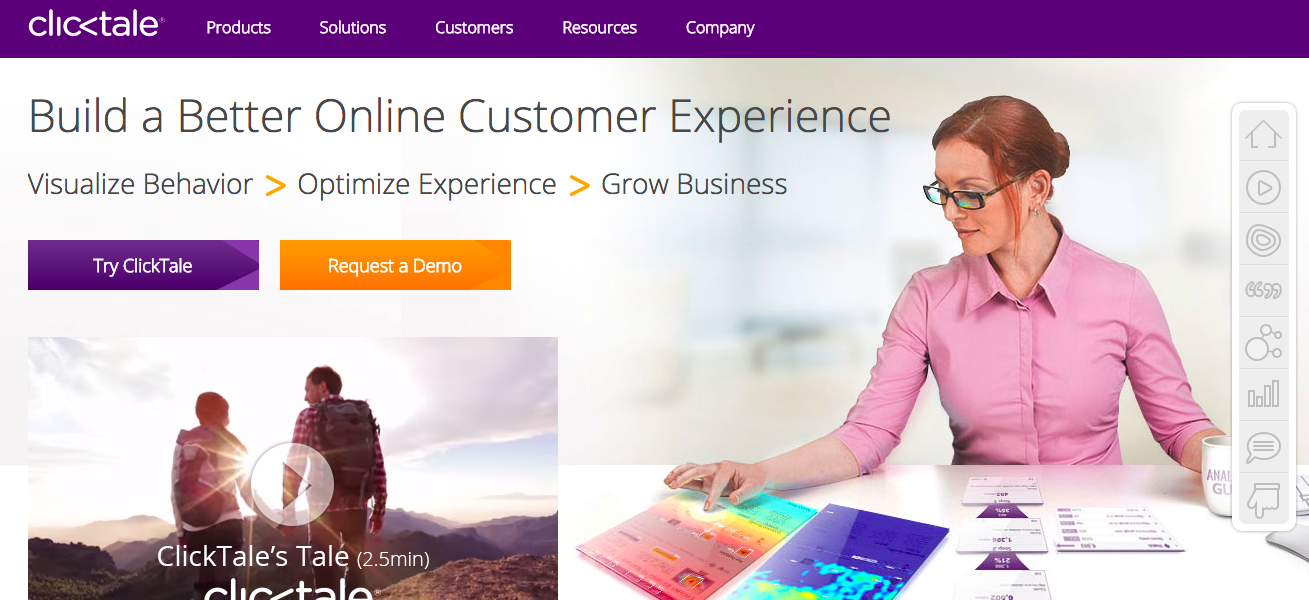Open the Customers menu
The height and width of the screenshot is (600, 1309).
coord(474,28)
